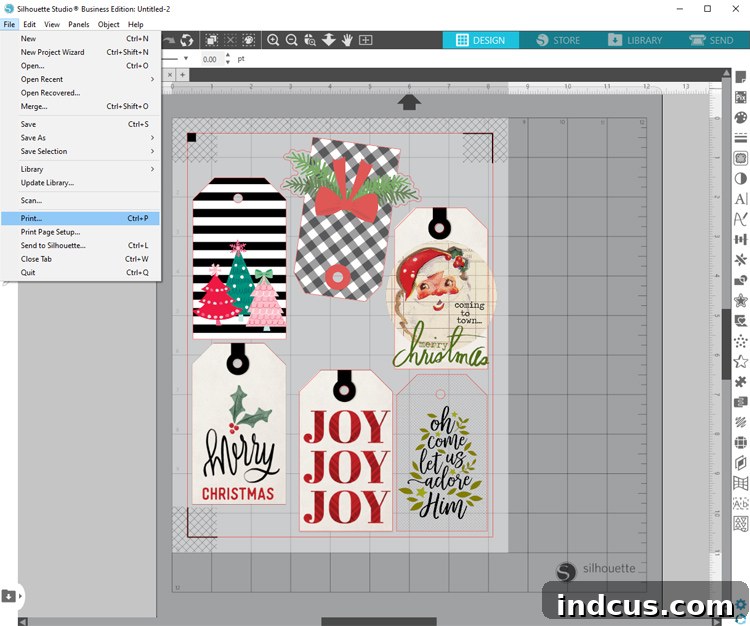Click the drag zoom arrow icon
The height and width of the screenshot is (626, 750).
pos(329,40)
